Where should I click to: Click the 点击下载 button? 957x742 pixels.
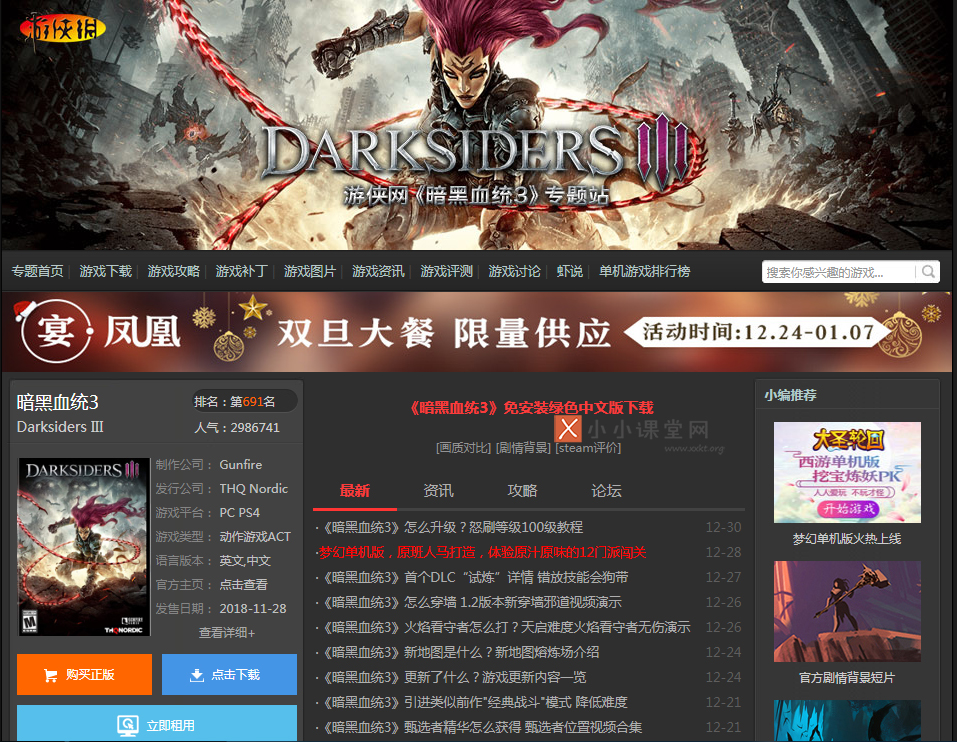pyautogui.click(x=229, y=674)
